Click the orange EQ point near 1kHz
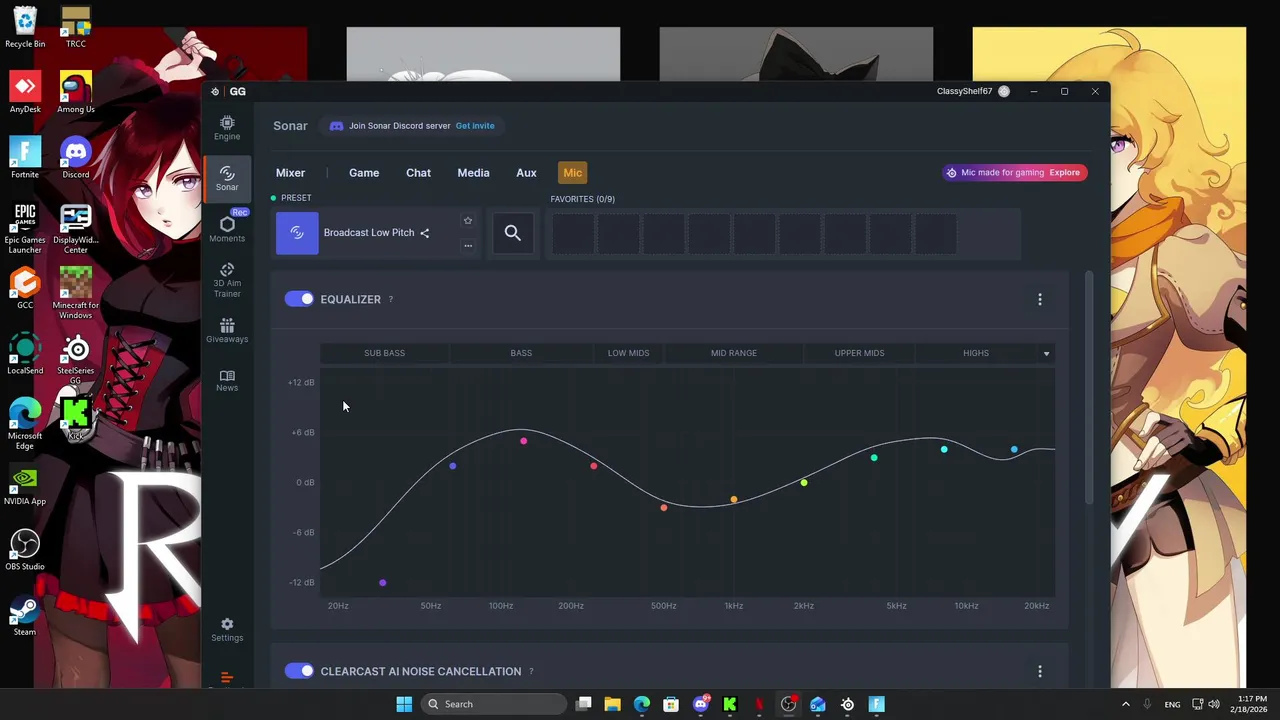Screen dimensions: 1280x720 point(734,500)
